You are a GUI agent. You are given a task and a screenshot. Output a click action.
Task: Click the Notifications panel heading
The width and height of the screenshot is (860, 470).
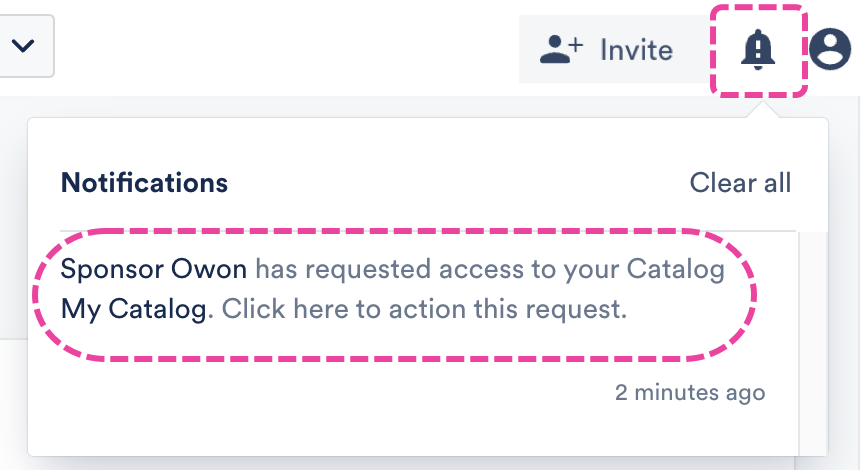coord(144,183)
